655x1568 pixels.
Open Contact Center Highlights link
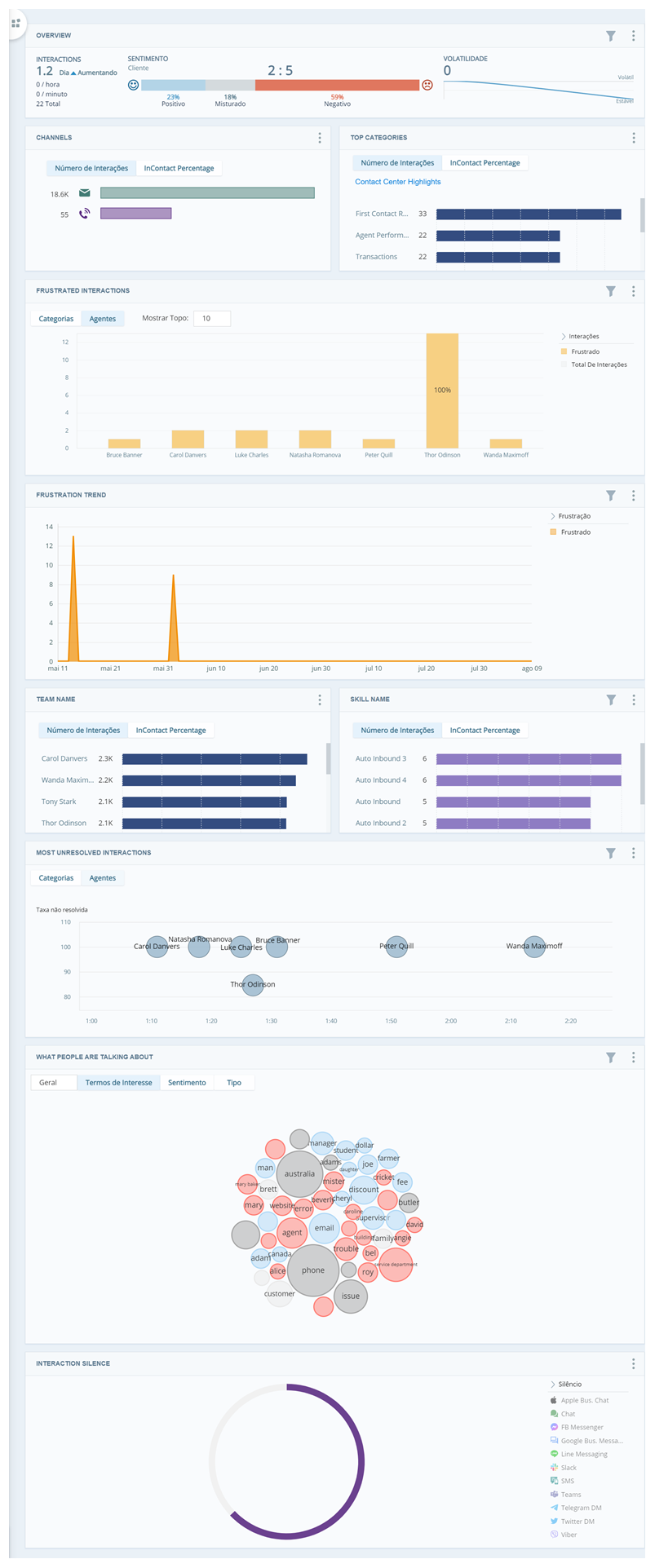point(398,182)
